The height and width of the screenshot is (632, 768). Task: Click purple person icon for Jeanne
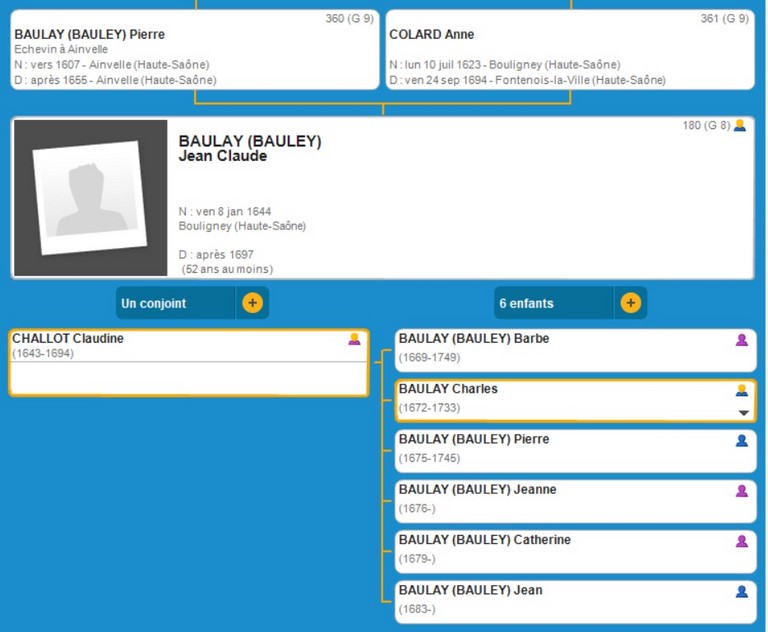click(x=742, y=491)
